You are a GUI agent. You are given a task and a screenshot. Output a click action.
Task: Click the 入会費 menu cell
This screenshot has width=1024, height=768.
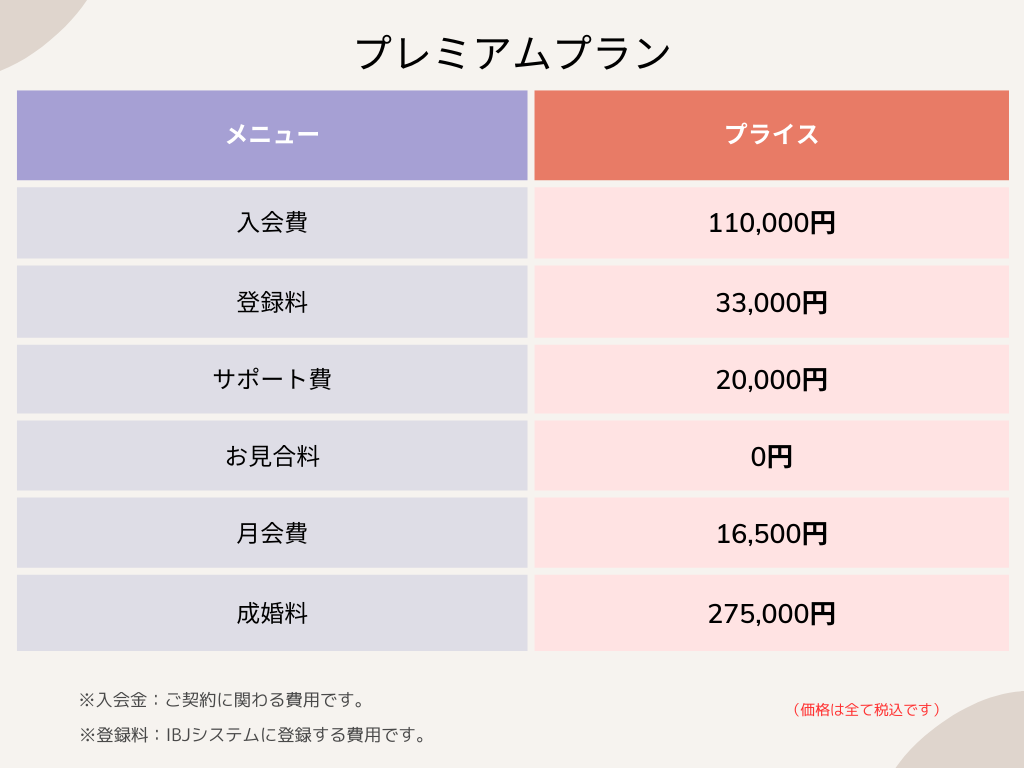click(272, 222)
